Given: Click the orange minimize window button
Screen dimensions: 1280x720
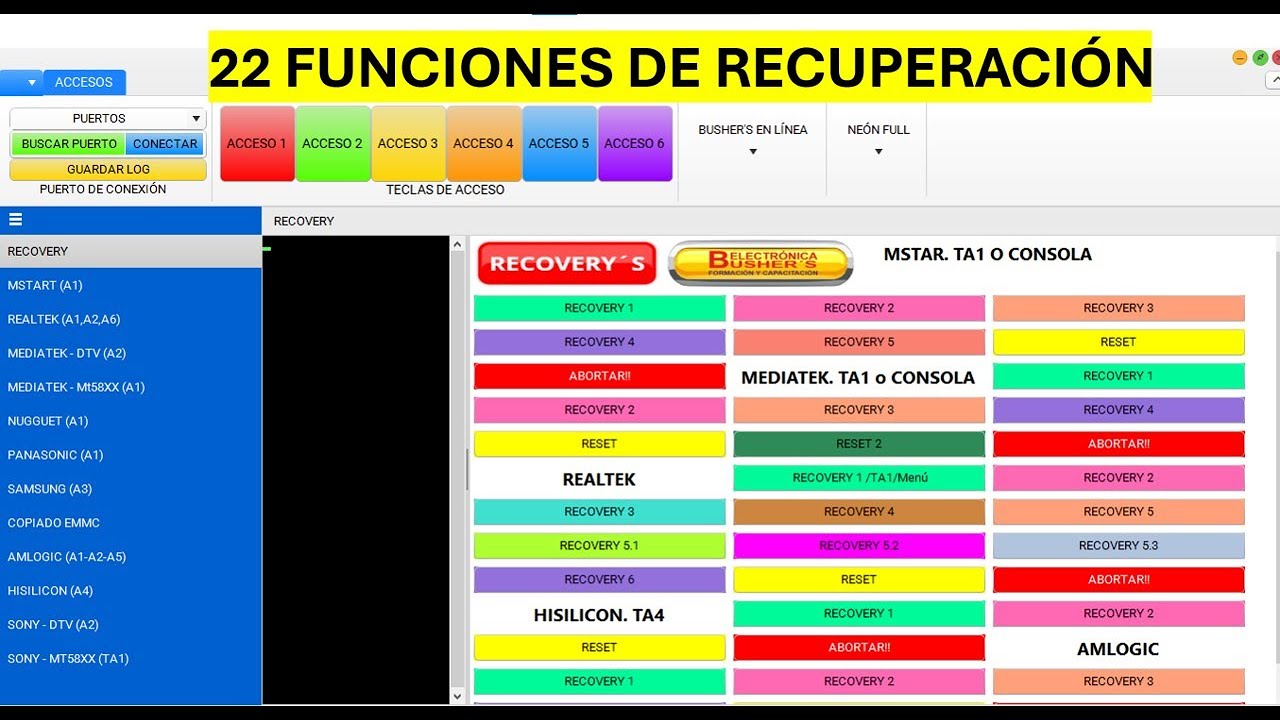Looking at the screenshot, I should (1240, 58).
